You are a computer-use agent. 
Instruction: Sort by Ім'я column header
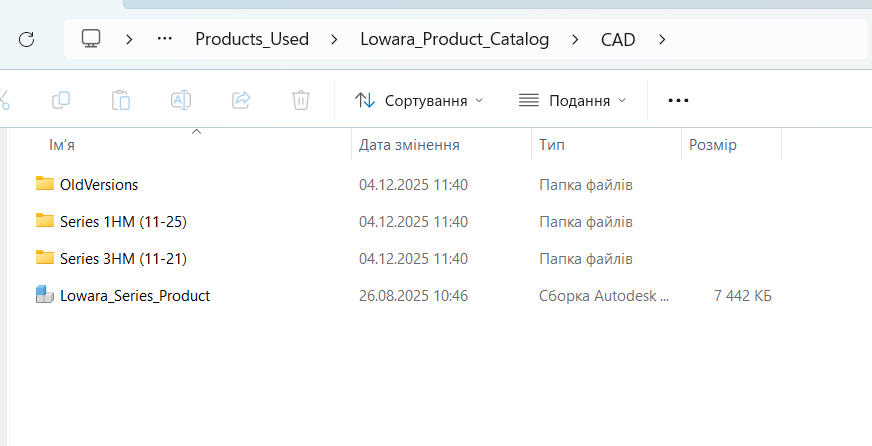tap(62, 145)
